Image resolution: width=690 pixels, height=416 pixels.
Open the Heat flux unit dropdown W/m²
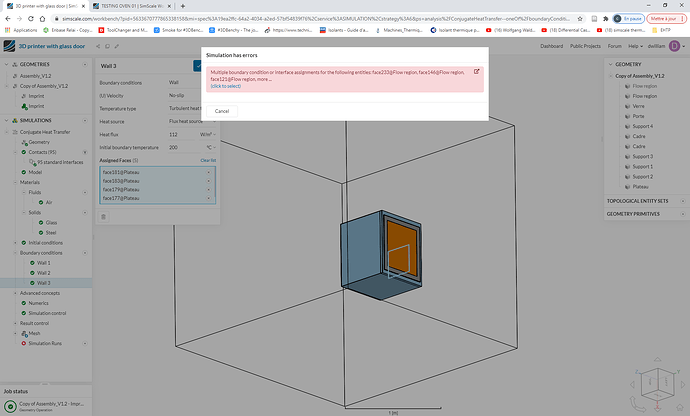click(x=208, y=134)
